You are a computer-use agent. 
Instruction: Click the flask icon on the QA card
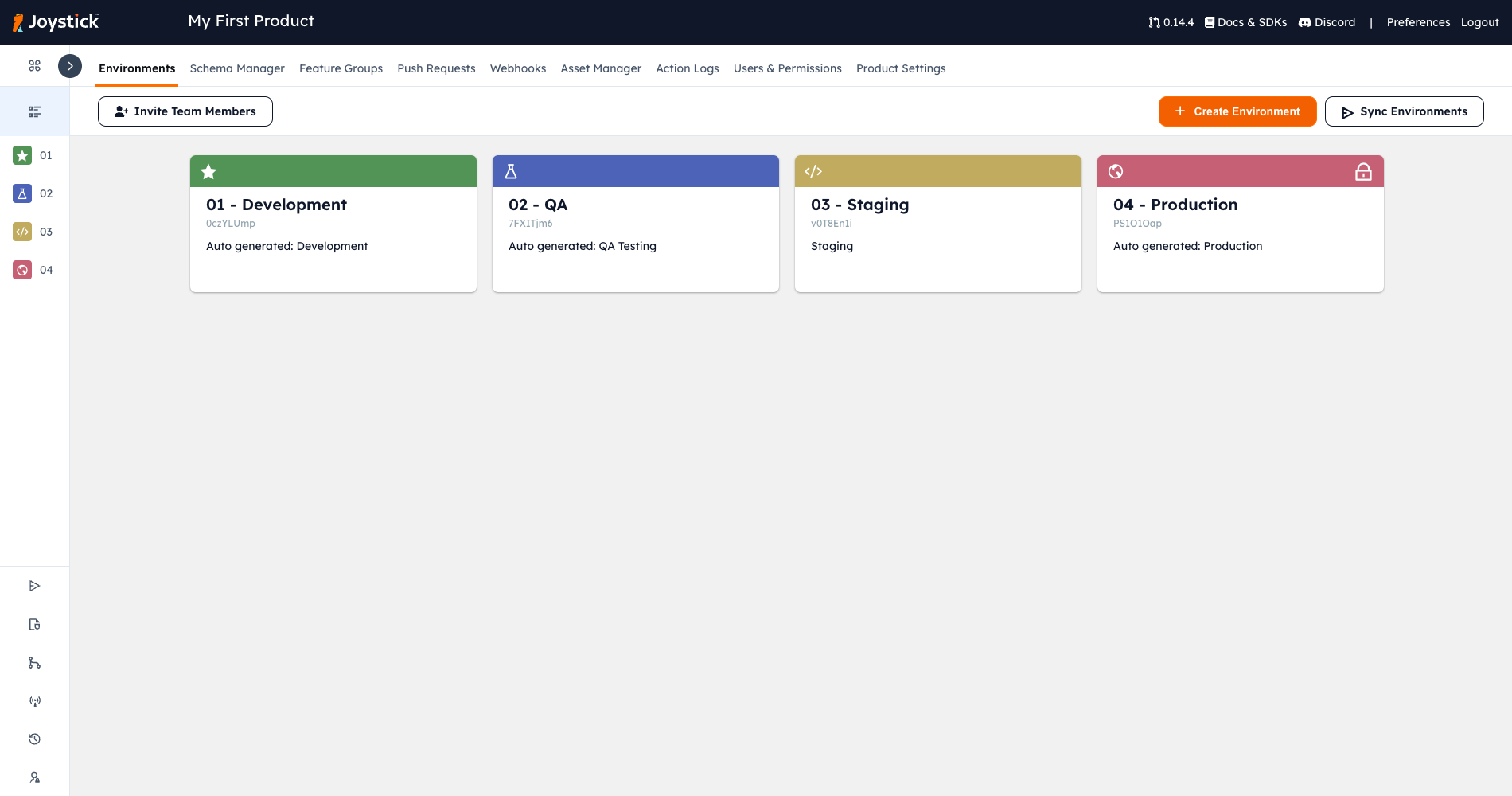[511, 171]
